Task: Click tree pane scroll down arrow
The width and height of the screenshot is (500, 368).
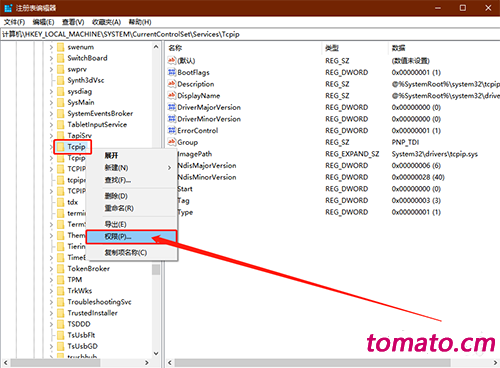Action: (156, 353)
